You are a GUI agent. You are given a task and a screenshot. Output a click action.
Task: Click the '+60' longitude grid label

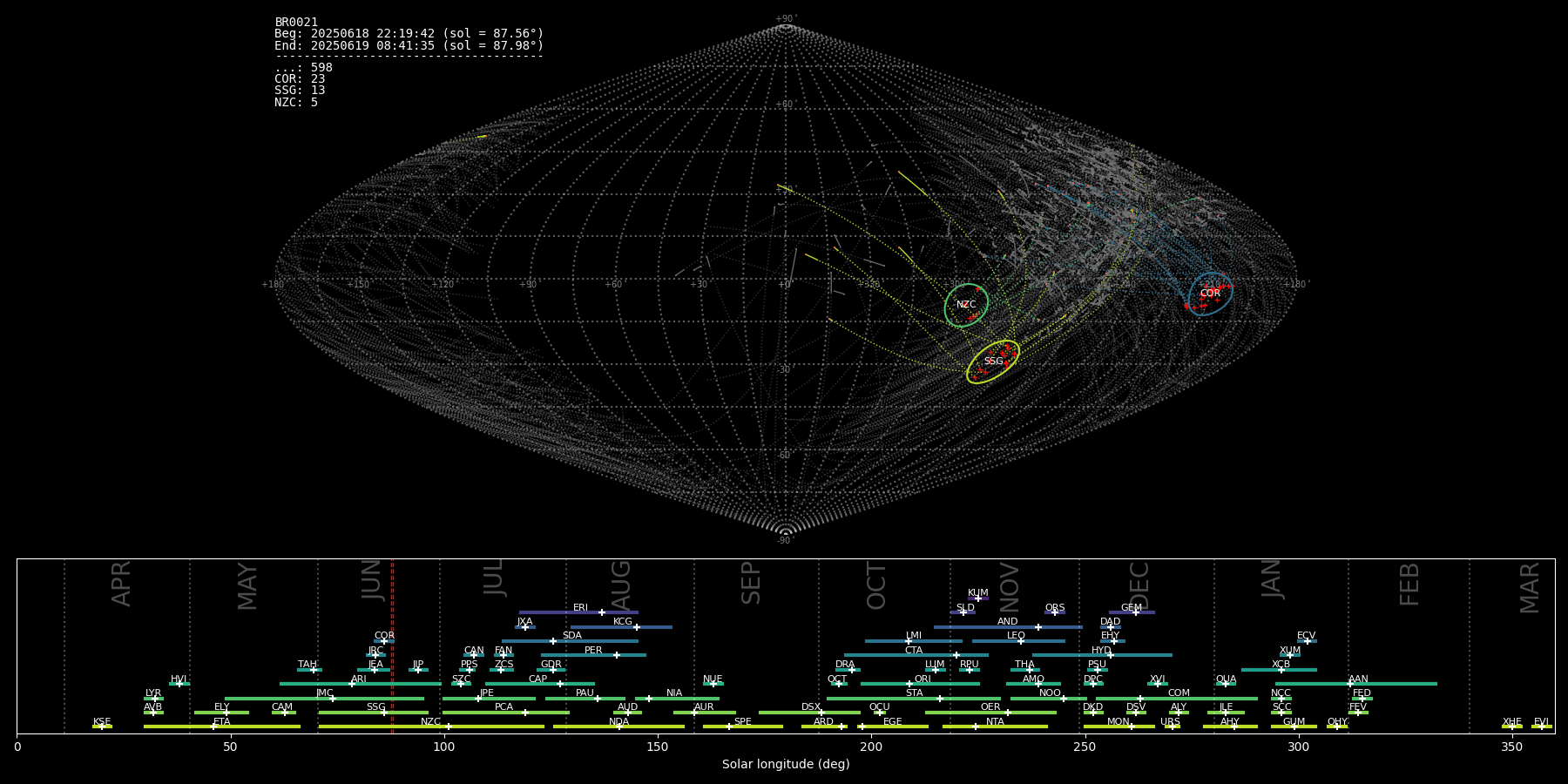coord(613,284)
